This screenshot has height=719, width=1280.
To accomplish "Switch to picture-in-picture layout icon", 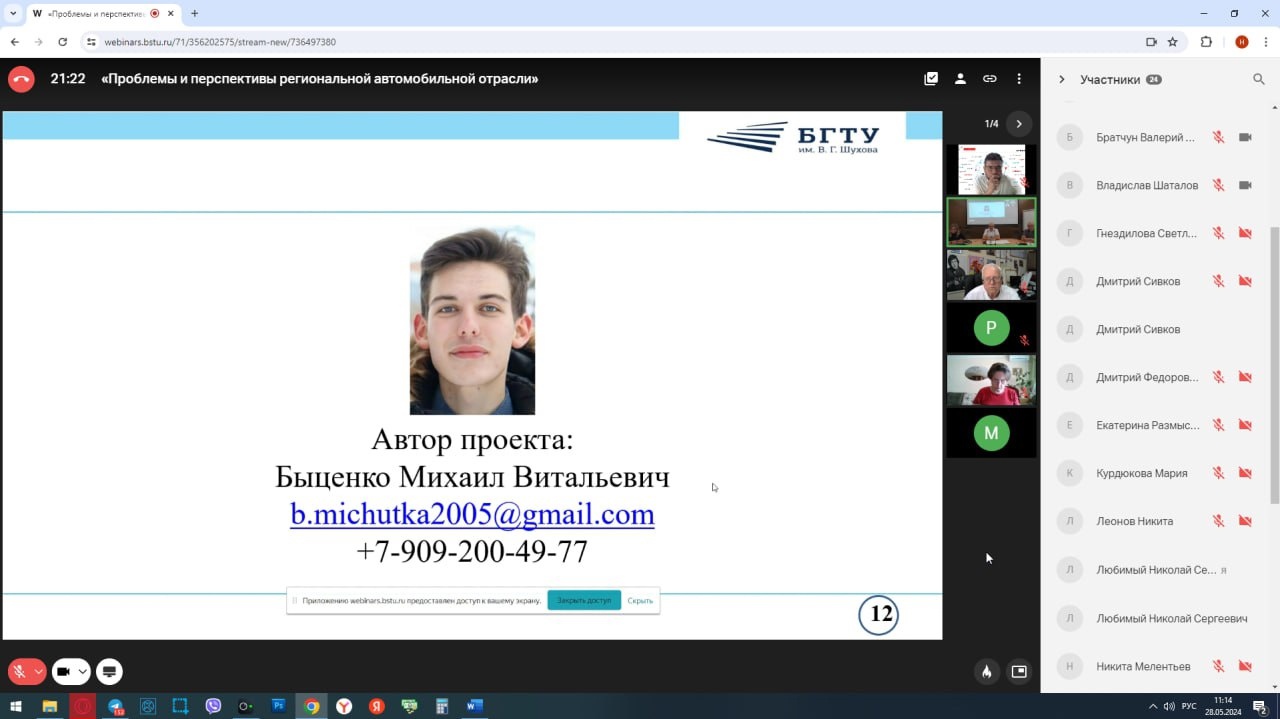I will tap(1019, 672).
